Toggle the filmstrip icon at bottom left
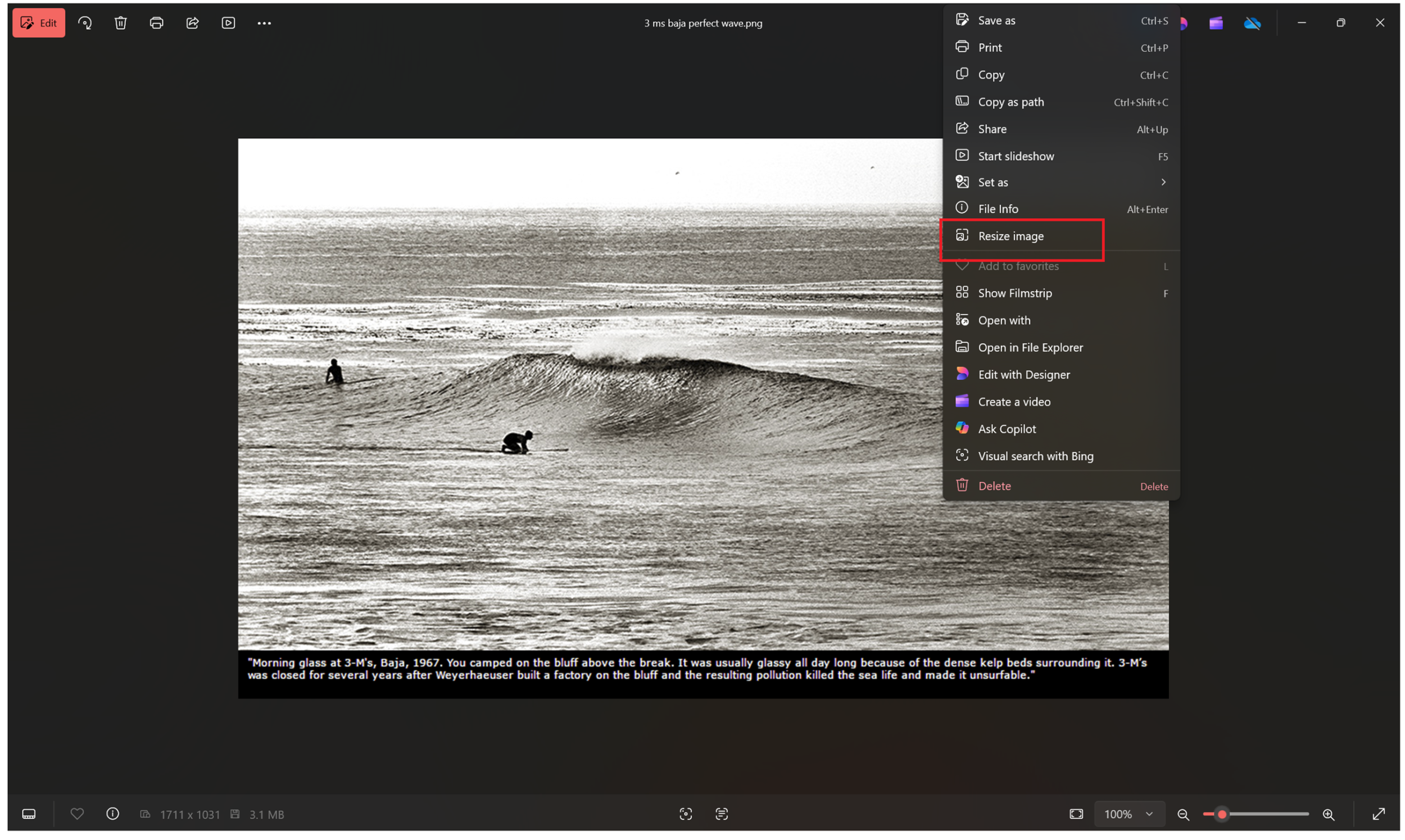1405x840 pixels. click(x=29, y=814)
